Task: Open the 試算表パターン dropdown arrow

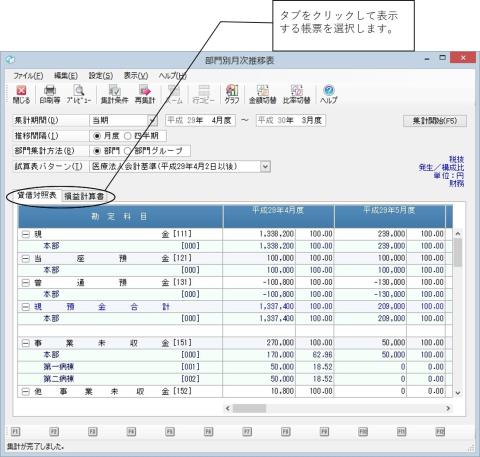Action: point(265,166)
